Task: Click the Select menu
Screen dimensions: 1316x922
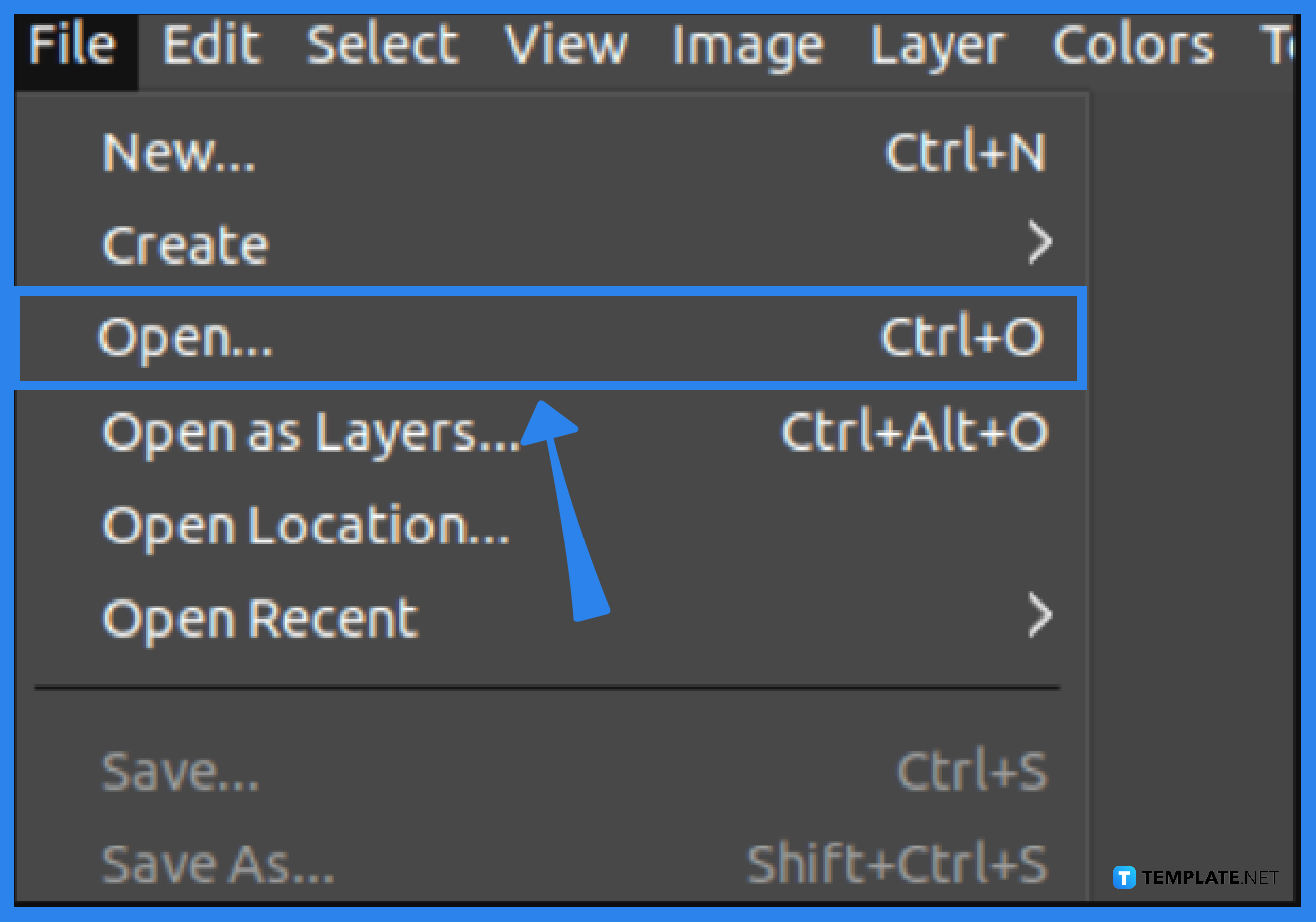Action: tap(381, 45)
